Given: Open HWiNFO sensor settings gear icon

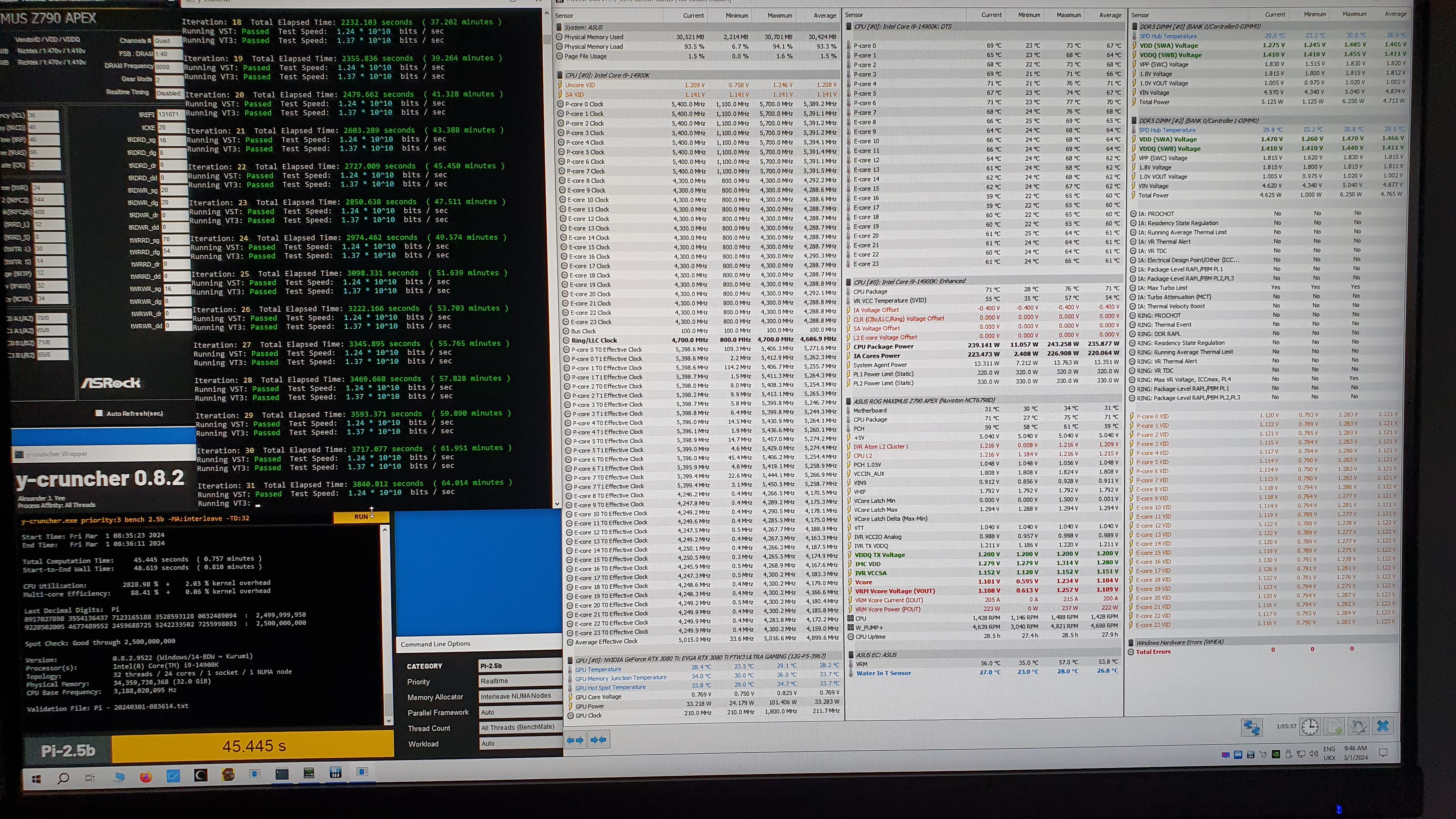Looking at the screenshot, I should (x=1358, y=726).
